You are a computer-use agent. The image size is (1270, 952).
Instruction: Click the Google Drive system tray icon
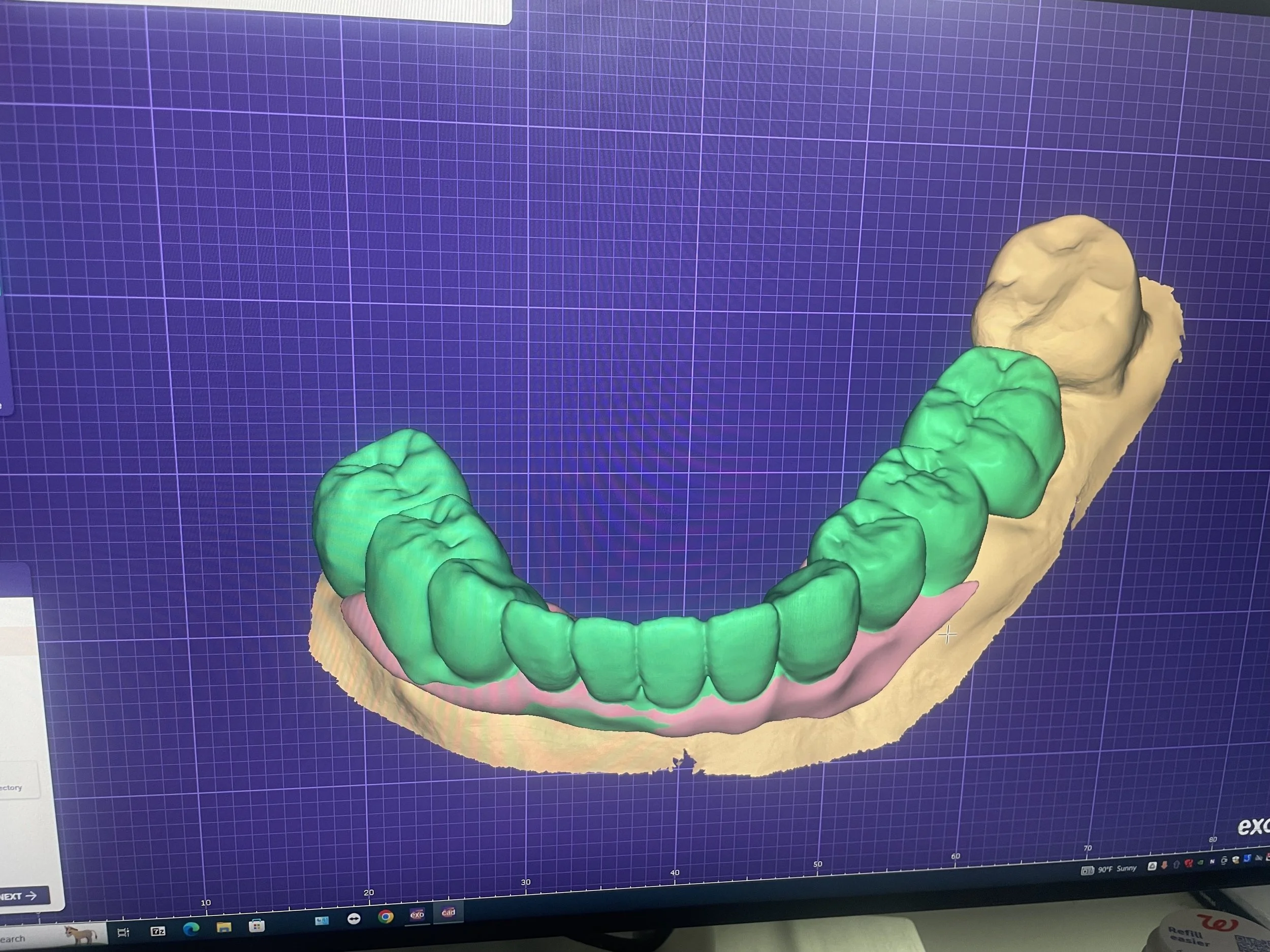point(1152,866)
